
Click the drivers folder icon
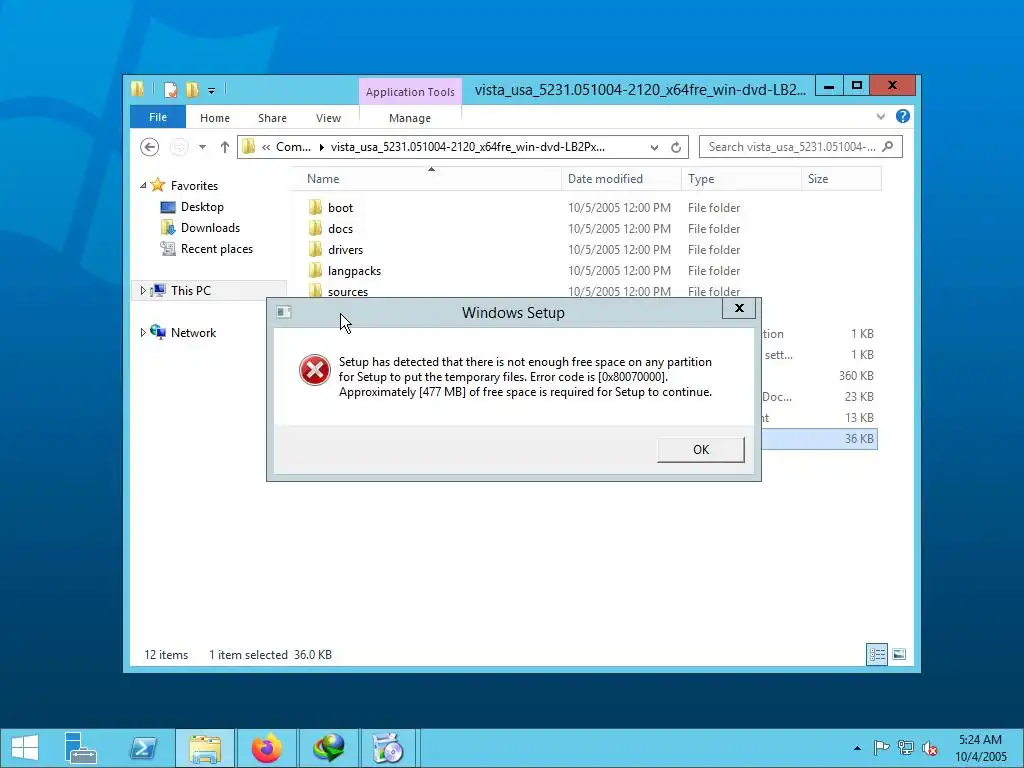pyautogui.click(x=315, y=249)
